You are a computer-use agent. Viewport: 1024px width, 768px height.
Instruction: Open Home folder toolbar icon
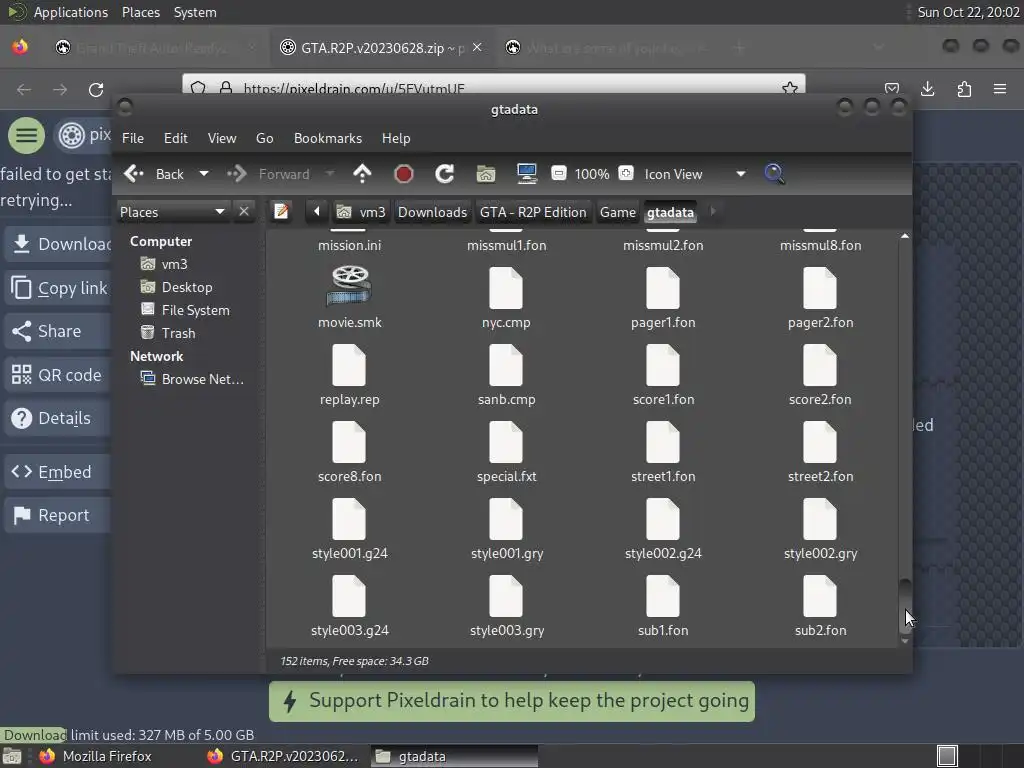point(486,174)
